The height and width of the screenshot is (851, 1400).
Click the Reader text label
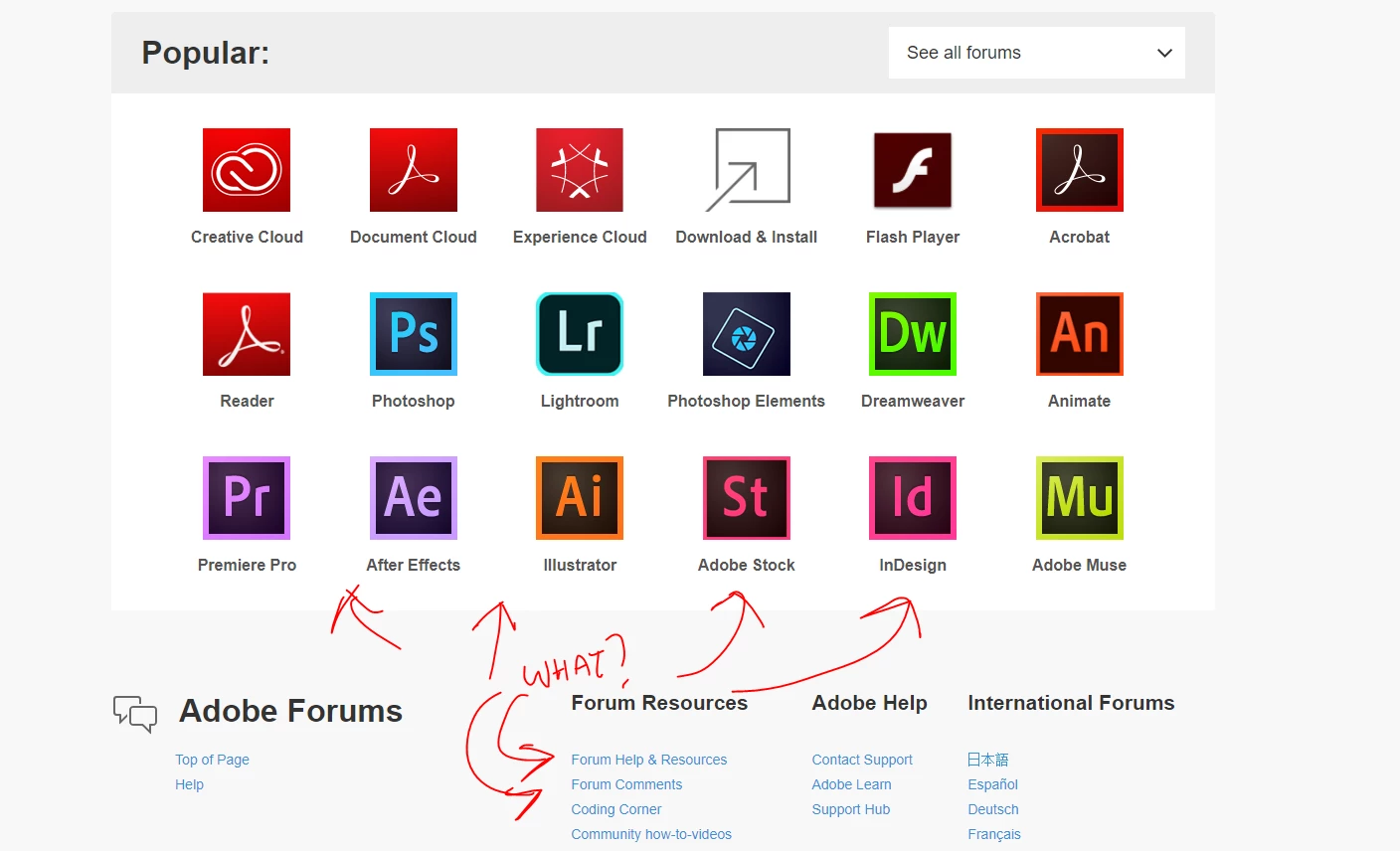click(x=247, y=401)
